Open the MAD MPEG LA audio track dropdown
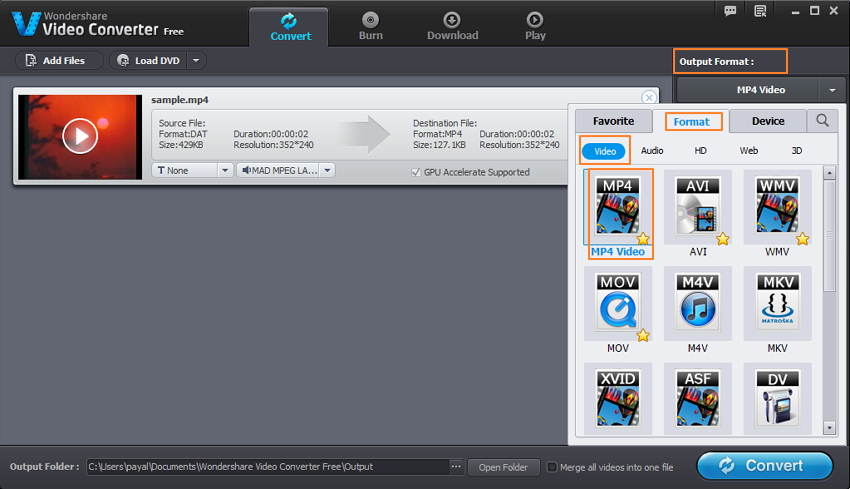 327,170
